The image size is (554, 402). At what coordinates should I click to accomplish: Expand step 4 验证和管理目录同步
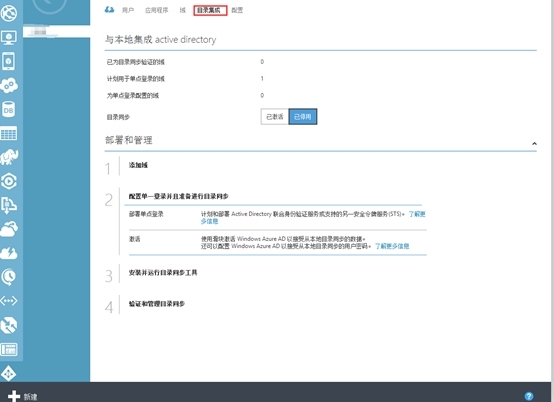pyautogui.click(x=157, y=303)
